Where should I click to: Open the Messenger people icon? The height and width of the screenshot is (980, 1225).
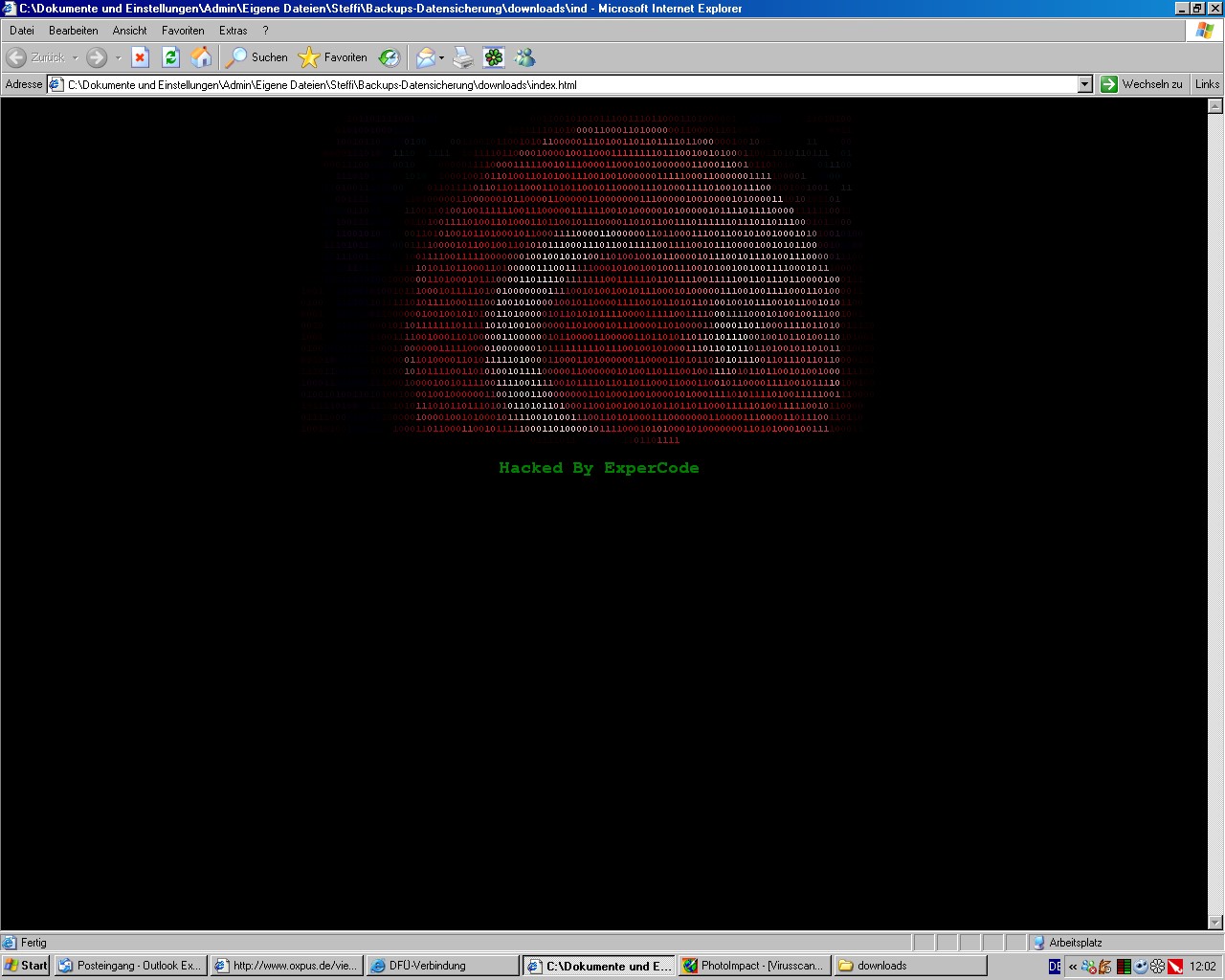[x=524, y=57]
